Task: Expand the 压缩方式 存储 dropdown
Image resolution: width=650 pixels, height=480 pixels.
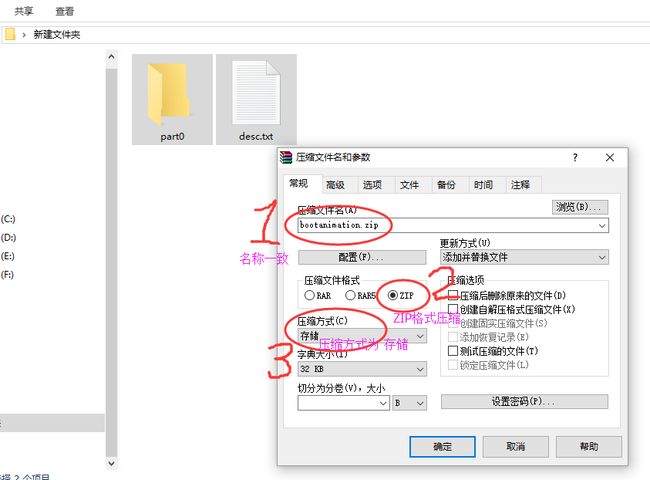Action: tap(362, 336)
